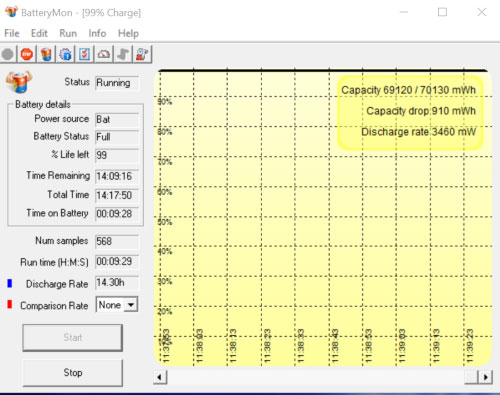
Task: Click the red stop sign toolbar icon
Action: (x=27, y=54)
